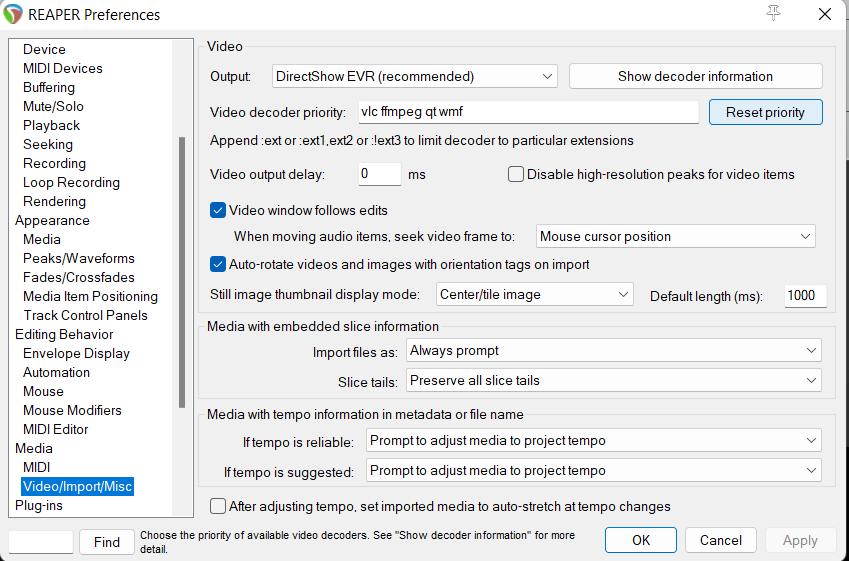Screen dimensions: 849x561
Task: Expand the Slice tails dropdown
Action: [613, 381]
